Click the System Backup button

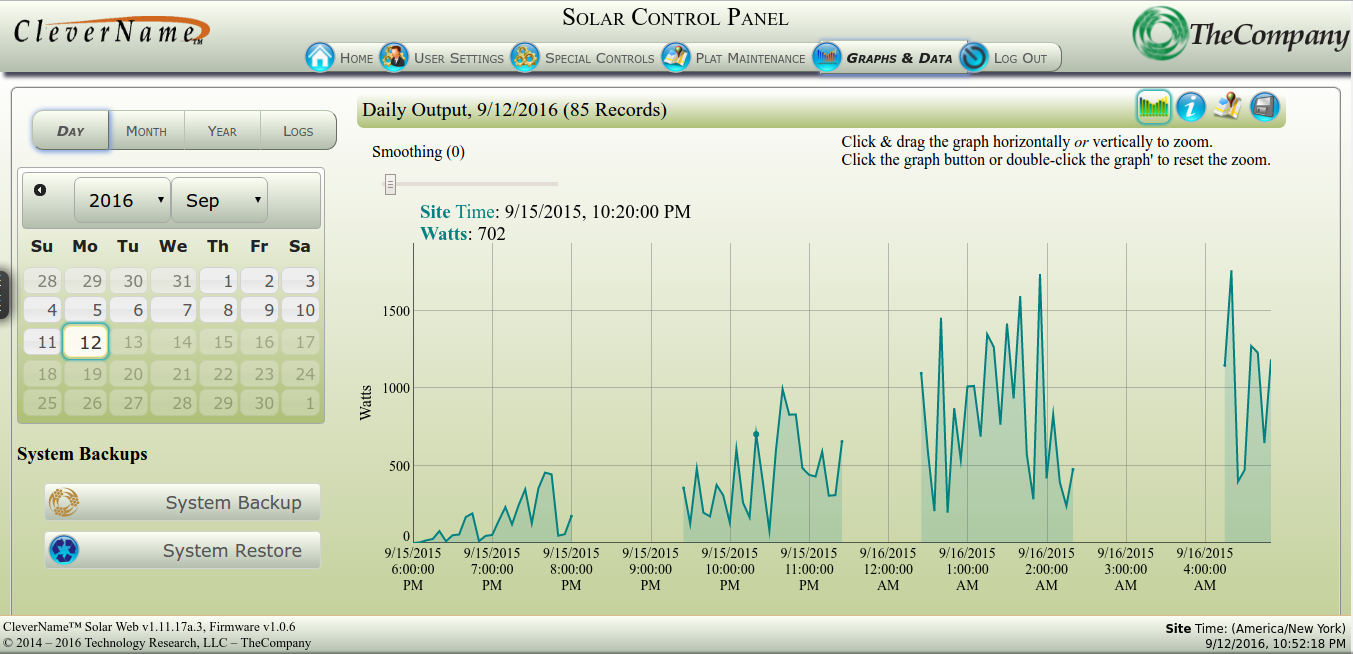coord(182,503)
